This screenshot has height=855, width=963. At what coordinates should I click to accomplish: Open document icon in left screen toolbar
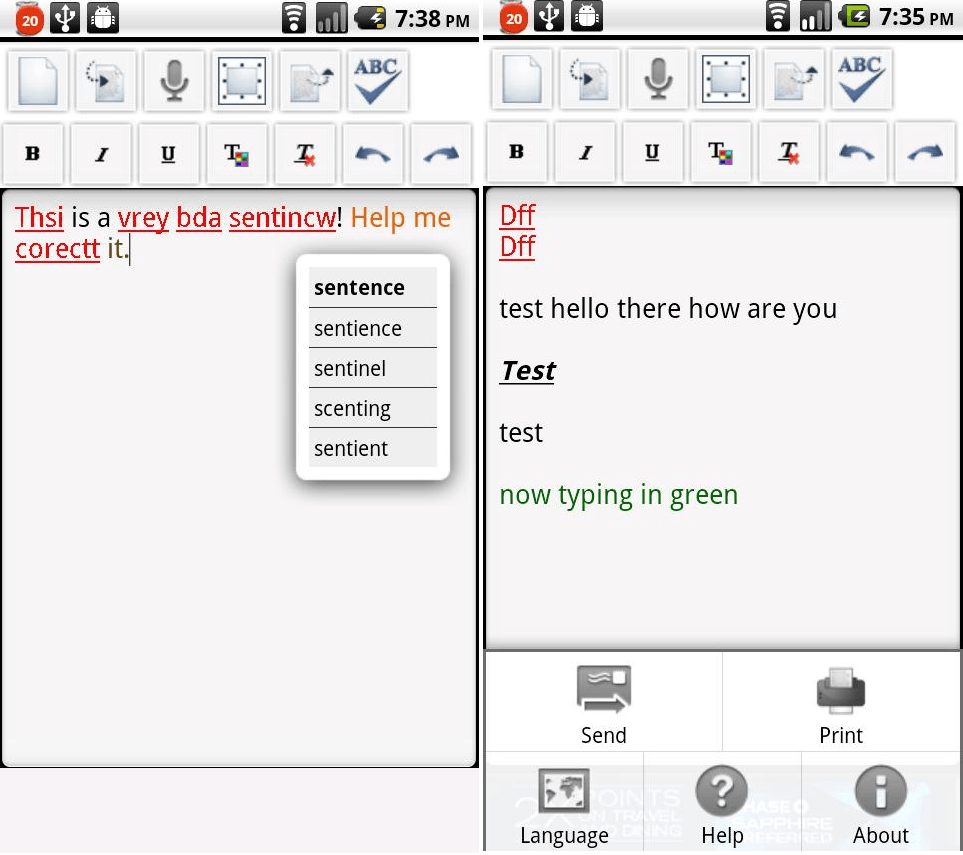tap(106, 81)
